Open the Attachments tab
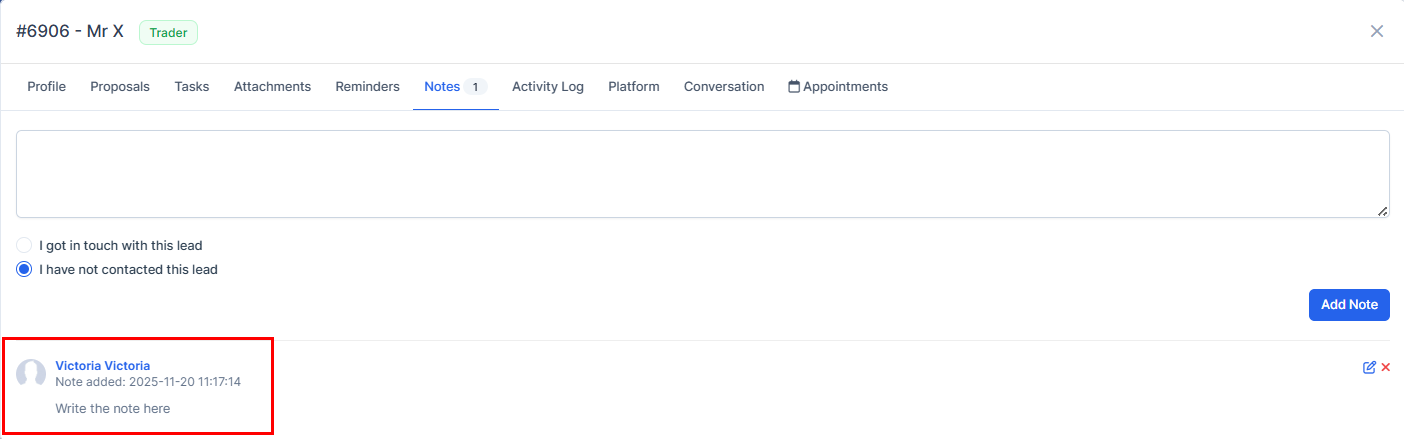The width and height of the screenshot is (1404, 439). click(x=272, y=87)
